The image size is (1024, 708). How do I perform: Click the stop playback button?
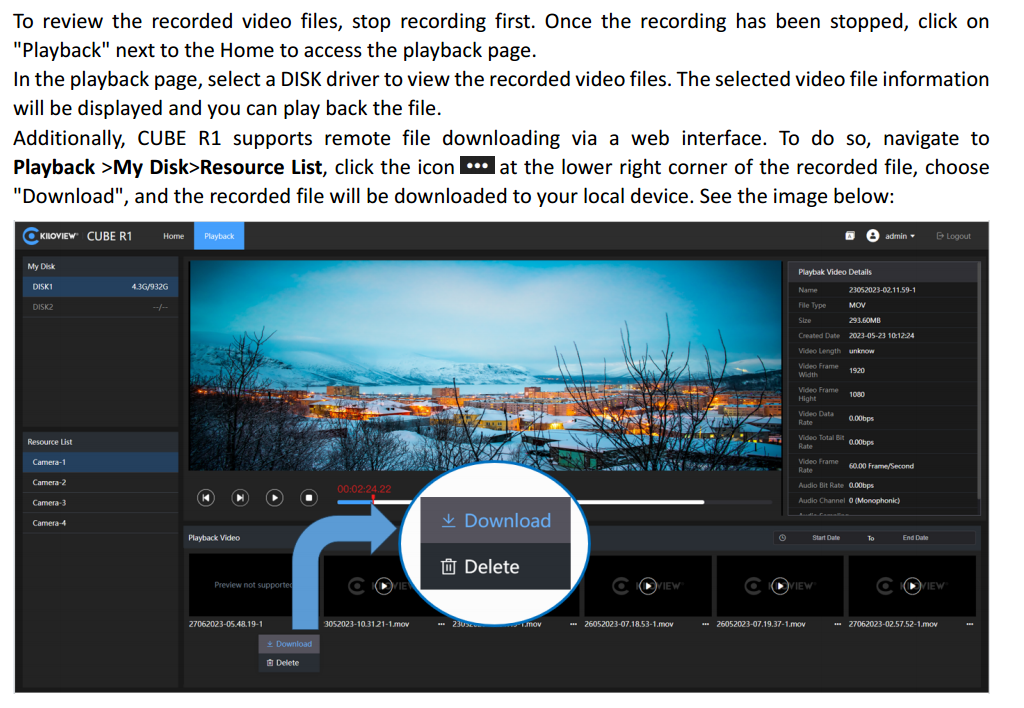tap(309, 498)
